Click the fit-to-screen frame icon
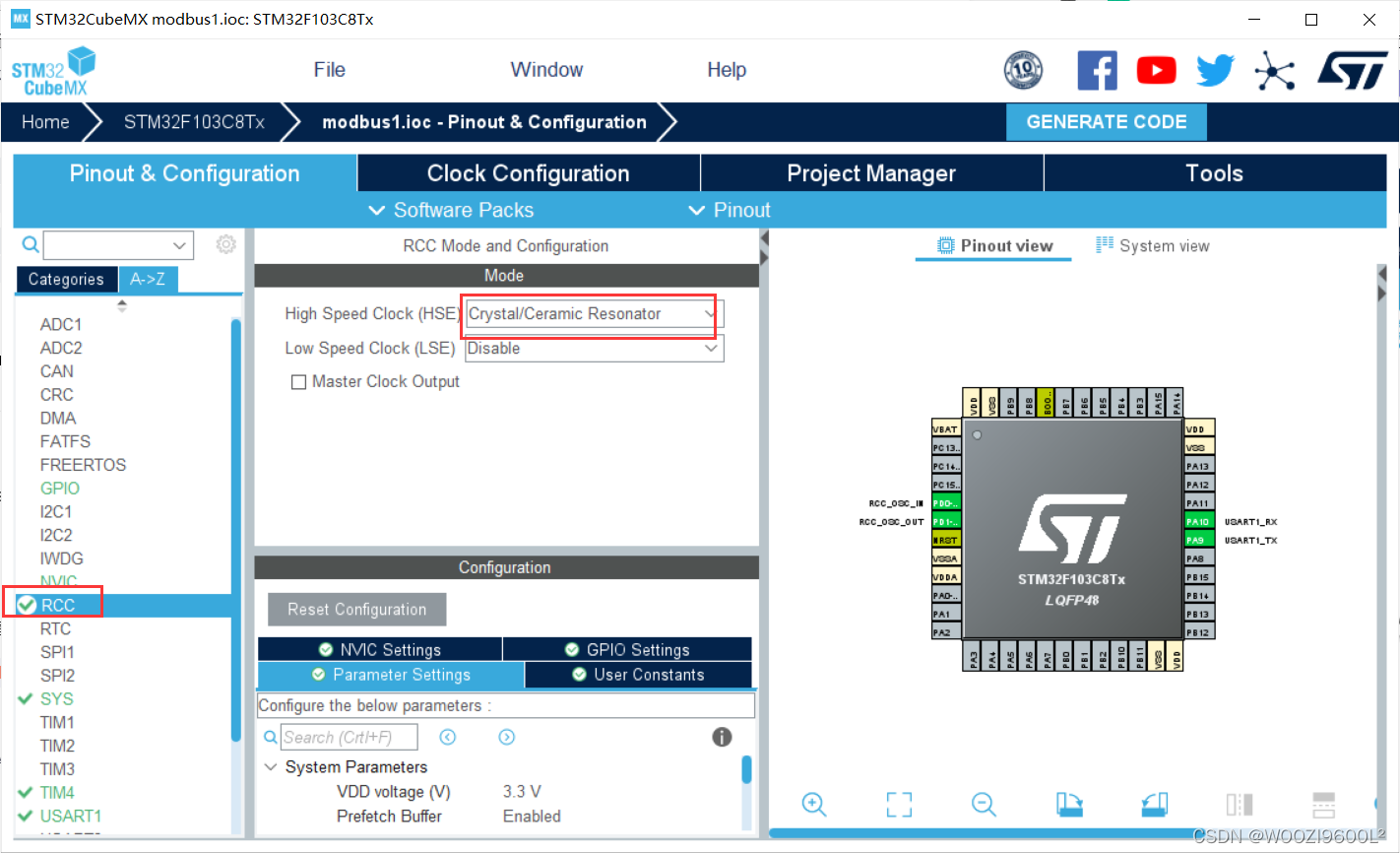The height and width of the screenshot is (853, 1400). click(899, 804)
